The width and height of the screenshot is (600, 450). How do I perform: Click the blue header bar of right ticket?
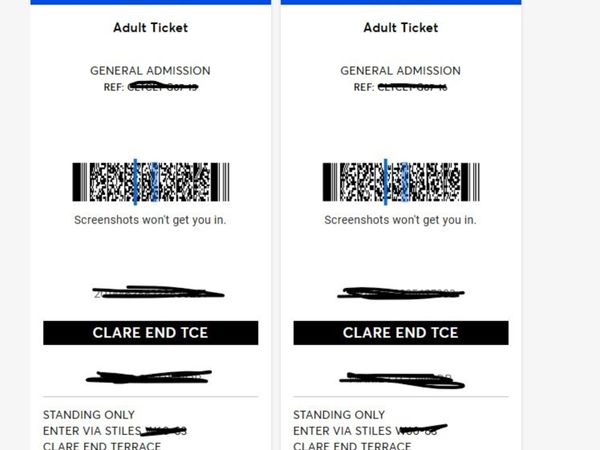(x=400, y=2)
